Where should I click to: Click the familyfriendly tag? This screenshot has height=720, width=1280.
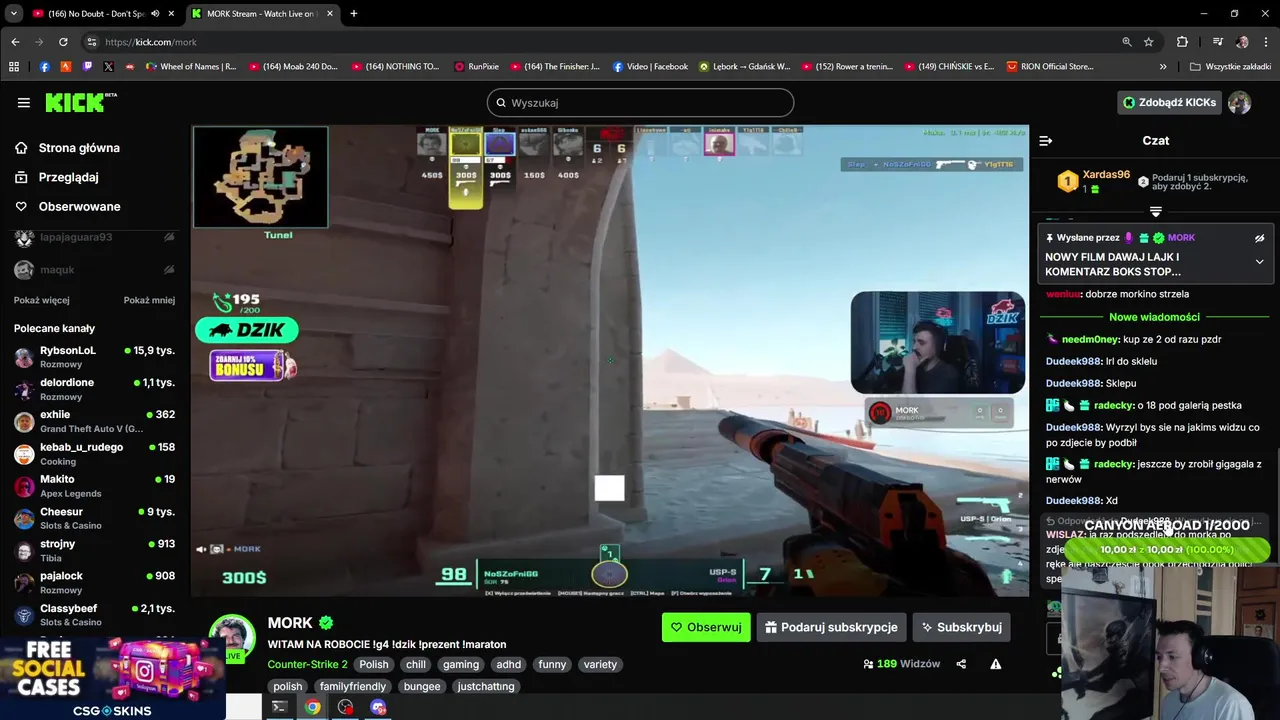coord(352,686)
